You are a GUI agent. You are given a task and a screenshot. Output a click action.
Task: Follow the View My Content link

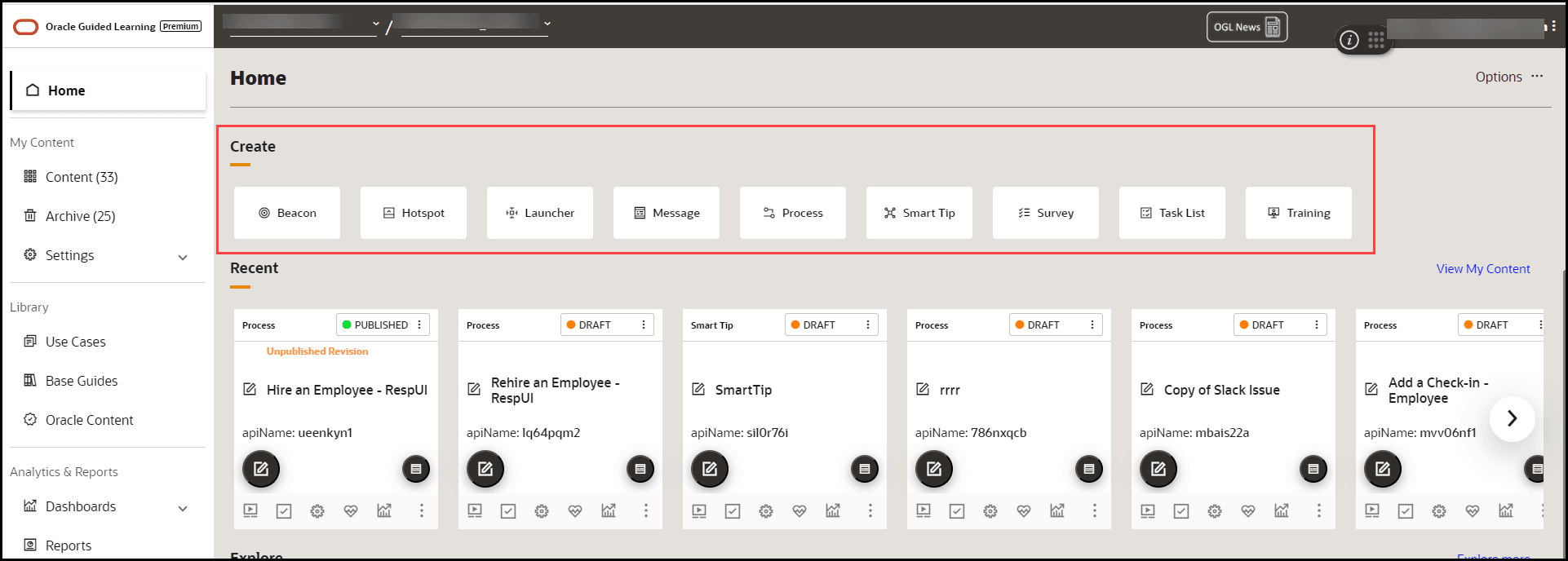click(x=1483, y=269)
